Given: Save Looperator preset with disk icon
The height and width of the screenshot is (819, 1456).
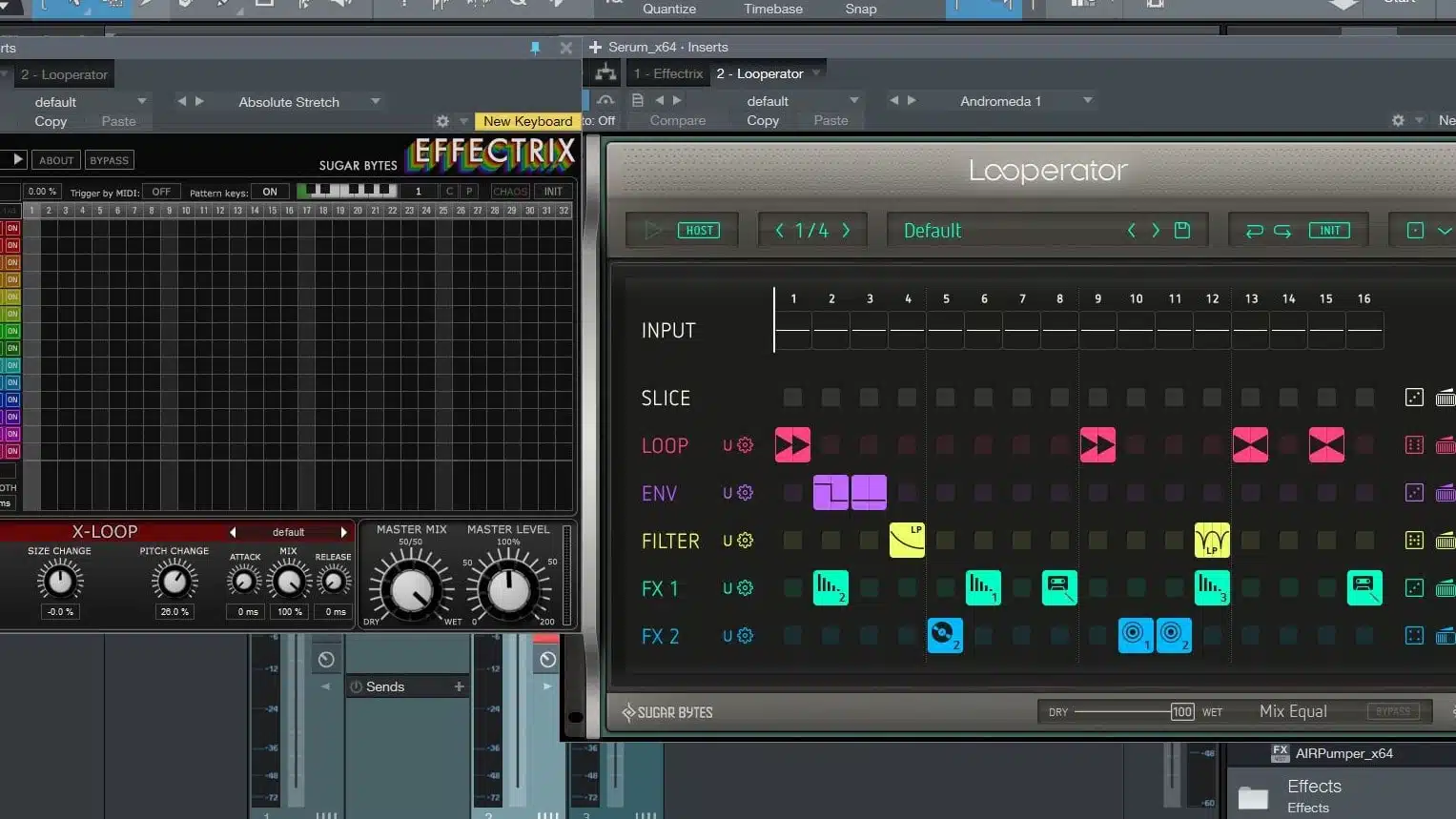Looking at the screenshot, I should pos(1182,231).
